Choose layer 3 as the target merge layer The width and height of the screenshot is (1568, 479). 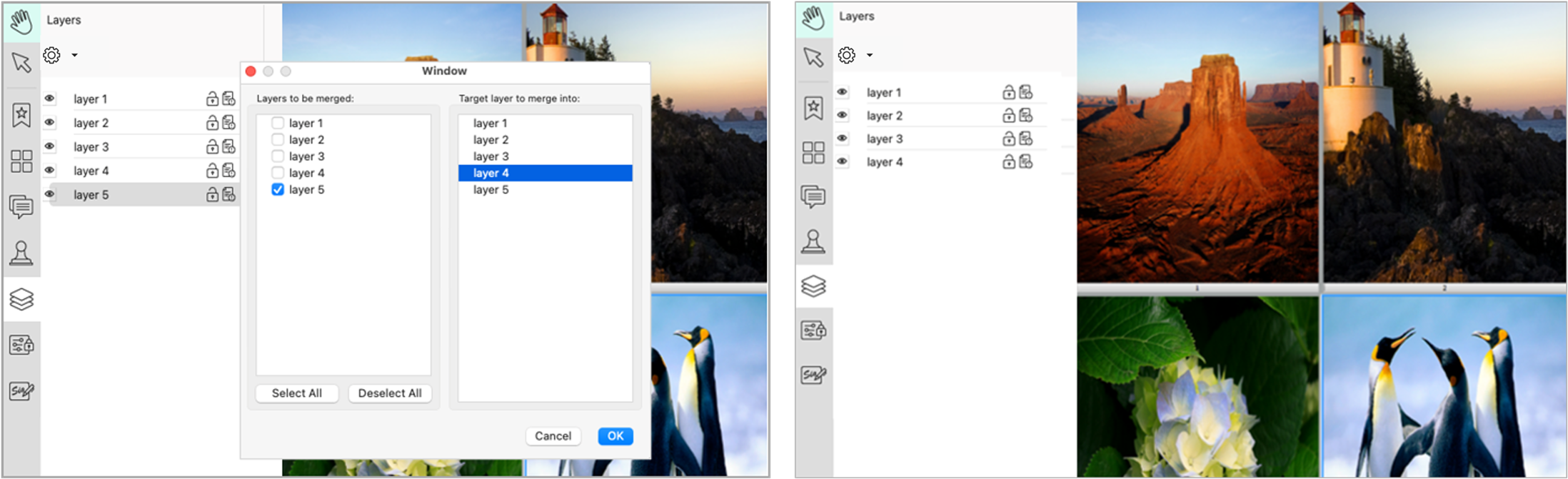pyautogui.click(x=545, y=156)
